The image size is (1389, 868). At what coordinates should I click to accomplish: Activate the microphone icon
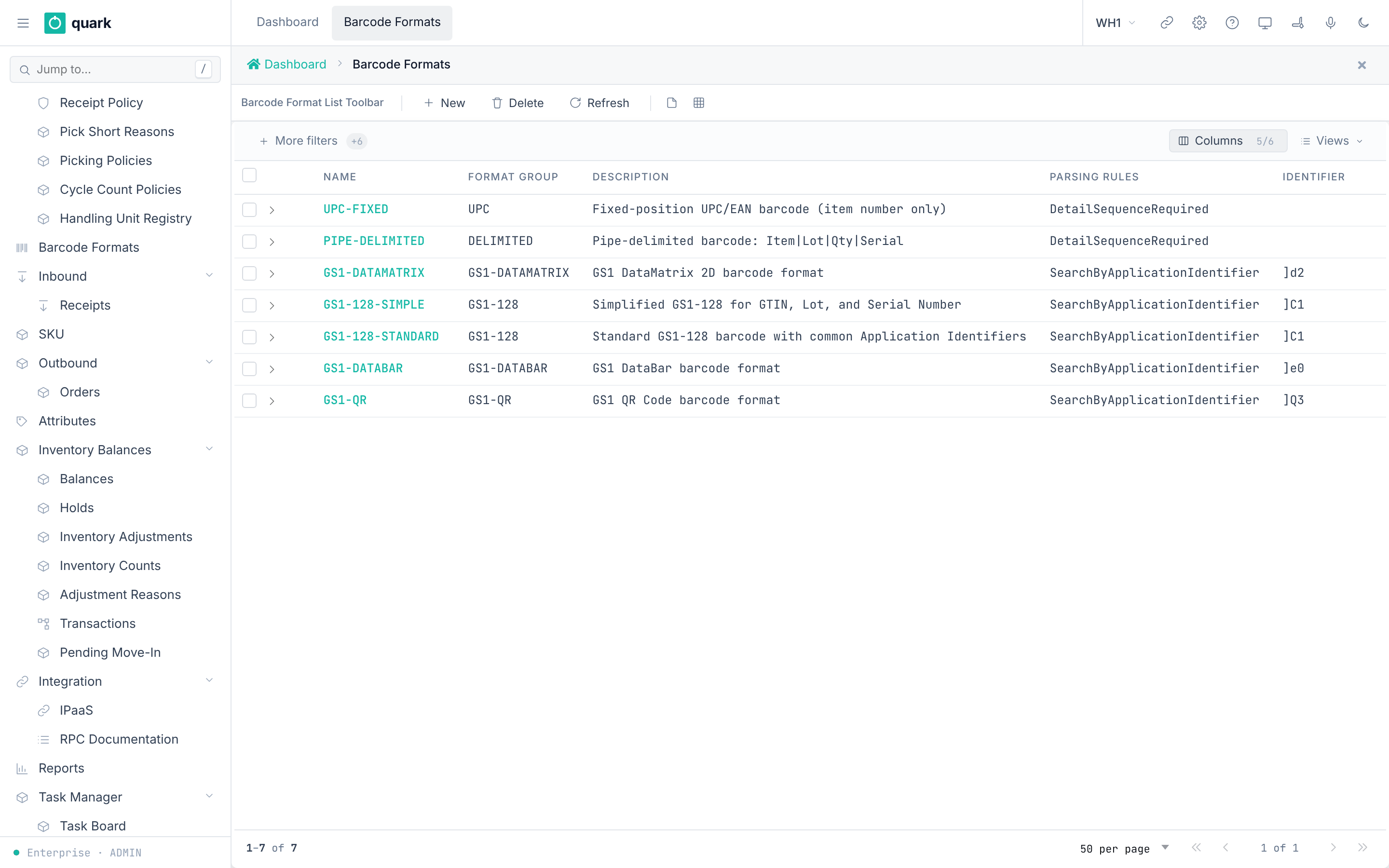click(1331, 23)
